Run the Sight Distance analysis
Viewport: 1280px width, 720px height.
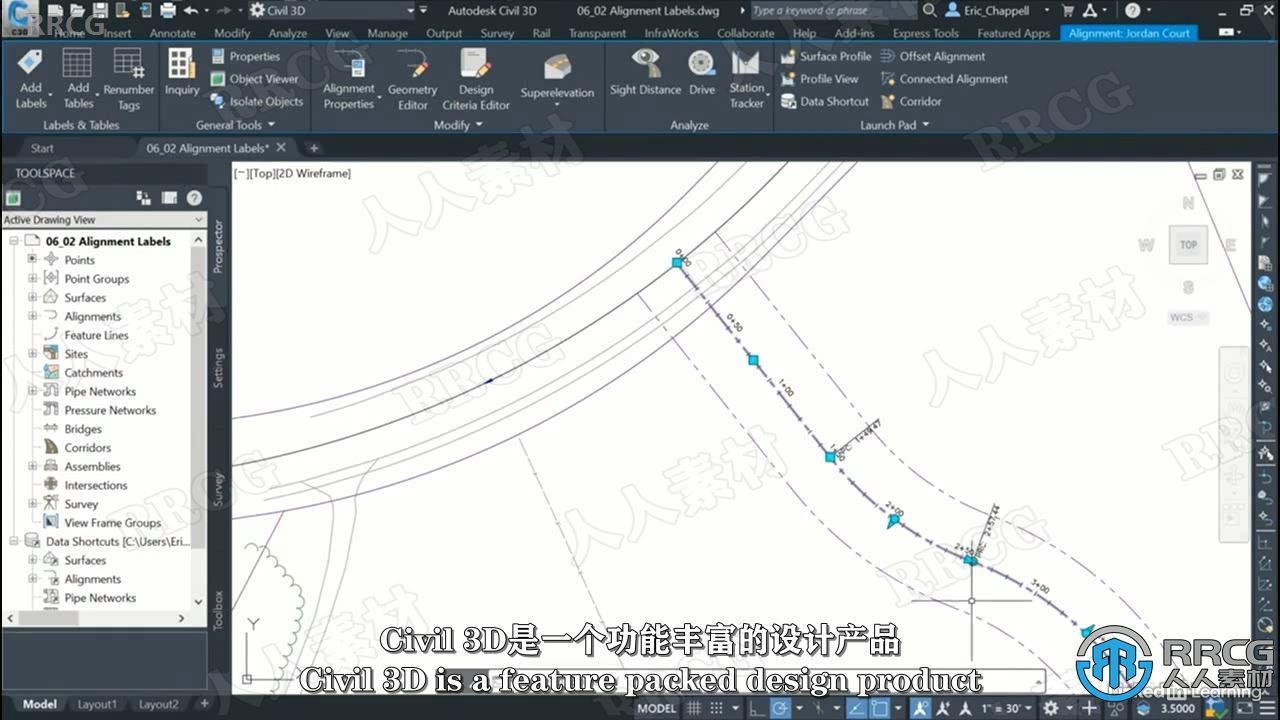click(645, 72)
